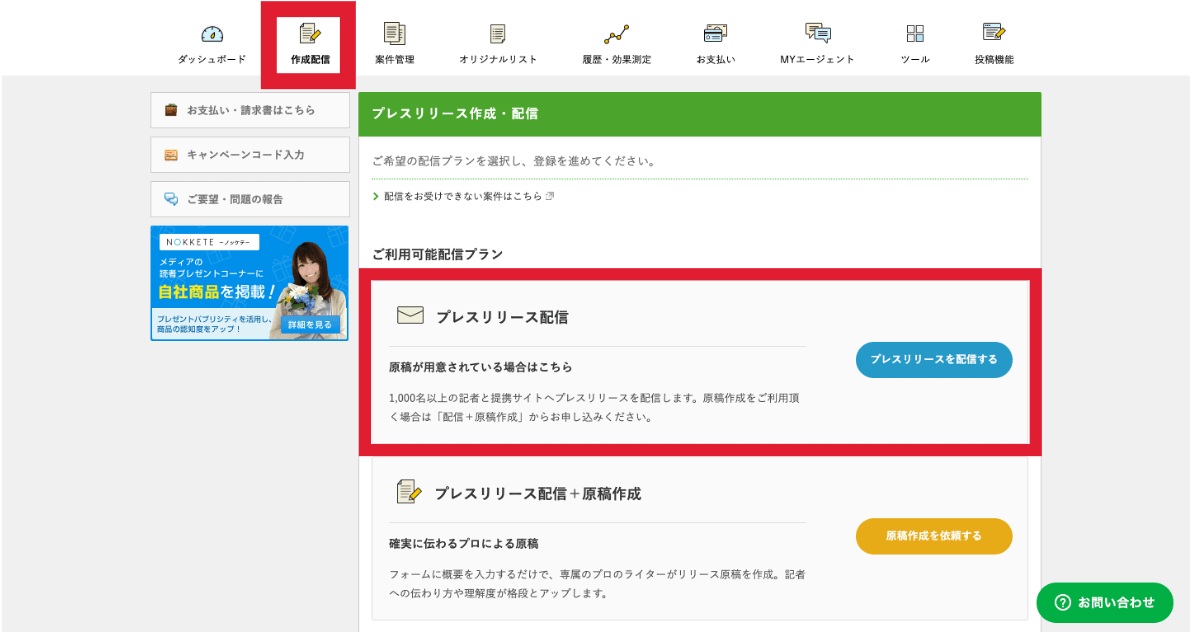Click the envelope icon beside プレスリリース配信
This screenshot has height=633, width=1191.
click(x=410, y=316)
